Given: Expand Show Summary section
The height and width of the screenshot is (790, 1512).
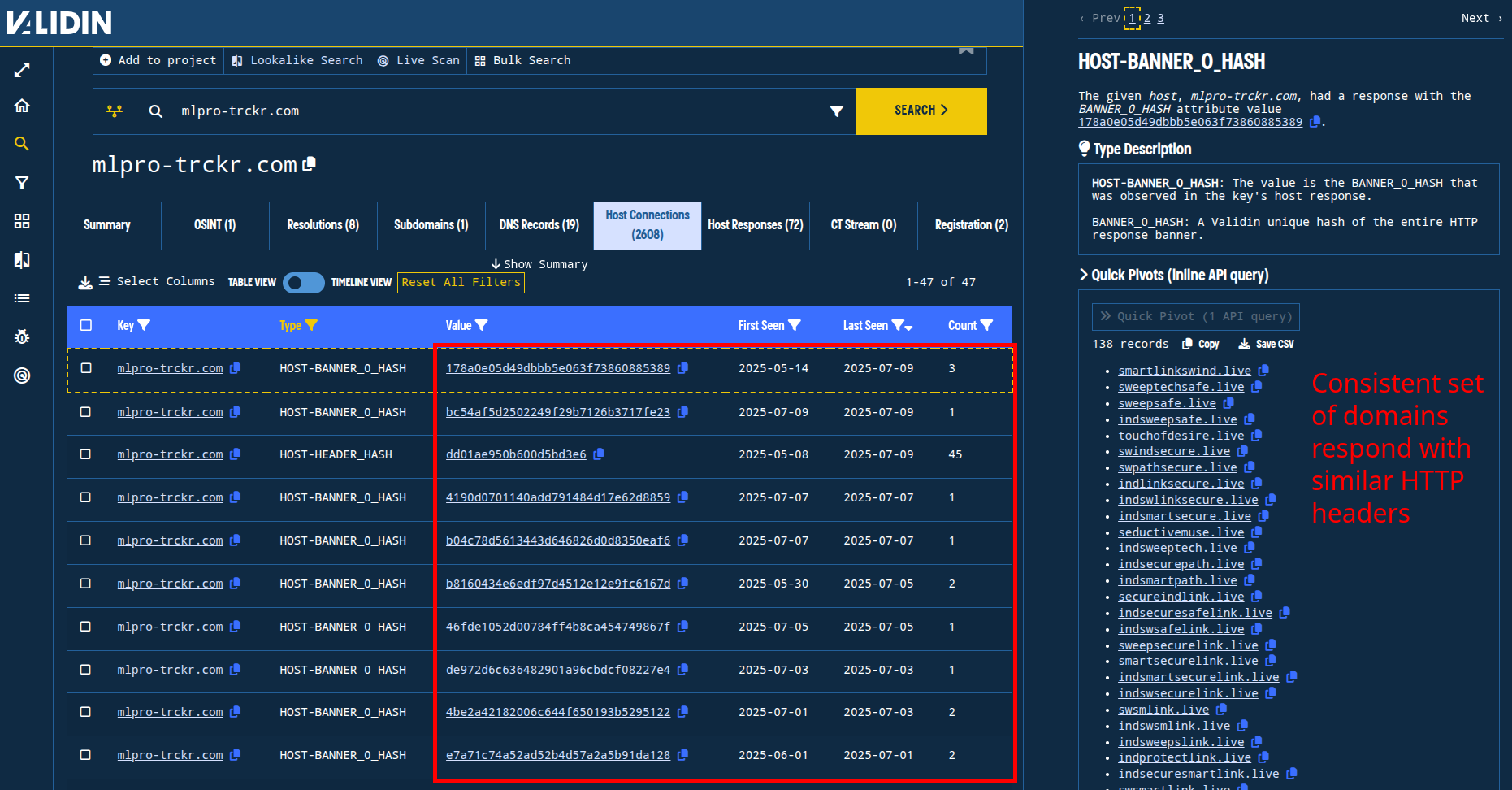Looking at the screenshot, I should point(539,264).
